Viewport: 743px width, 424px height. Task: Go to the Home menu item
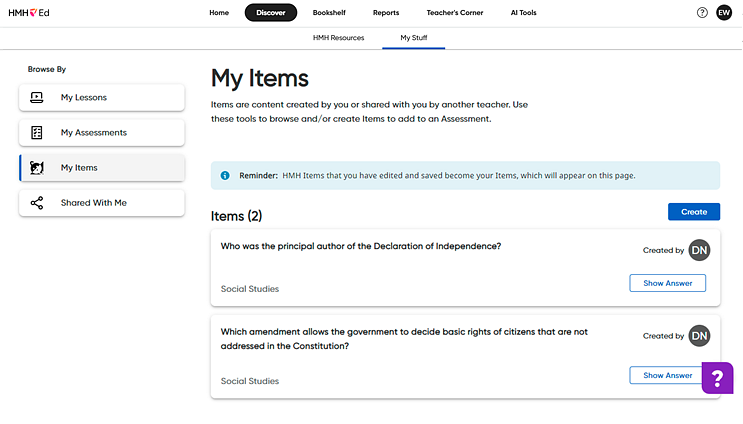point(219,13)
